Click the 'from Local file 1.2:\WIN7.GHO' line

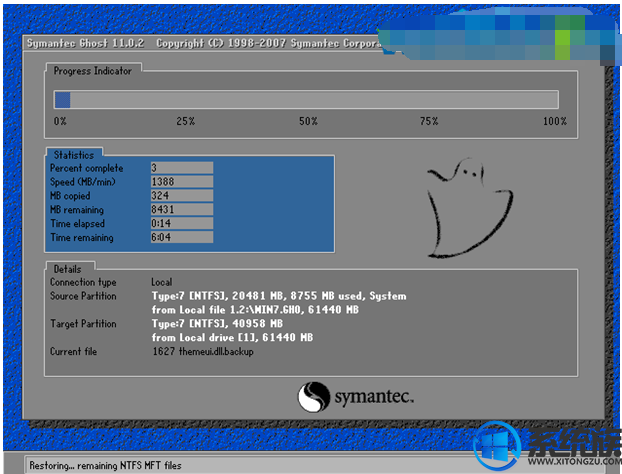(x=255, y=309)
